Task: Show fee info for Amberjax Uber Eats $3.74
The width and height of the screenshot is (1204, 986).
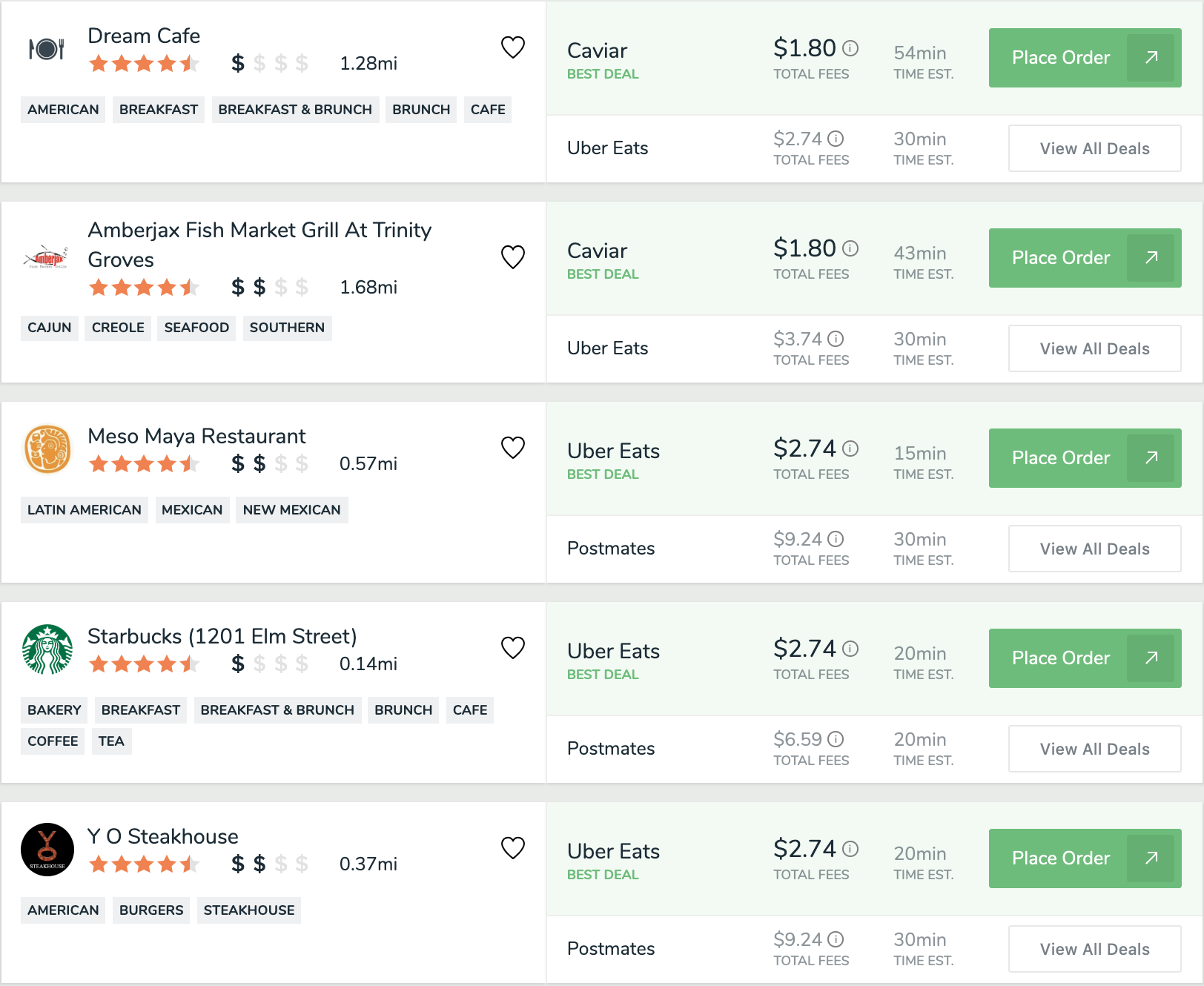Action: click(x=836, y=339)
